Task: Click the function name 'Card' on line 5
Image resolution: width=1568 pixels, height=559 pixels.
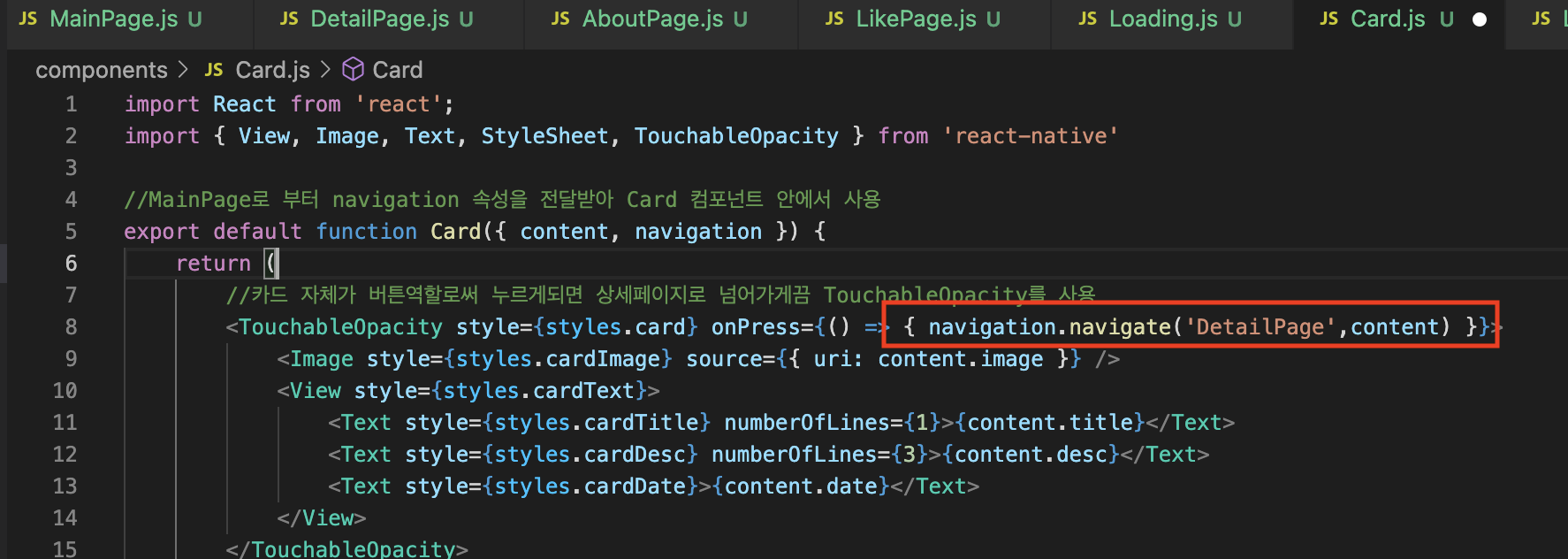Action: (455, 232)
